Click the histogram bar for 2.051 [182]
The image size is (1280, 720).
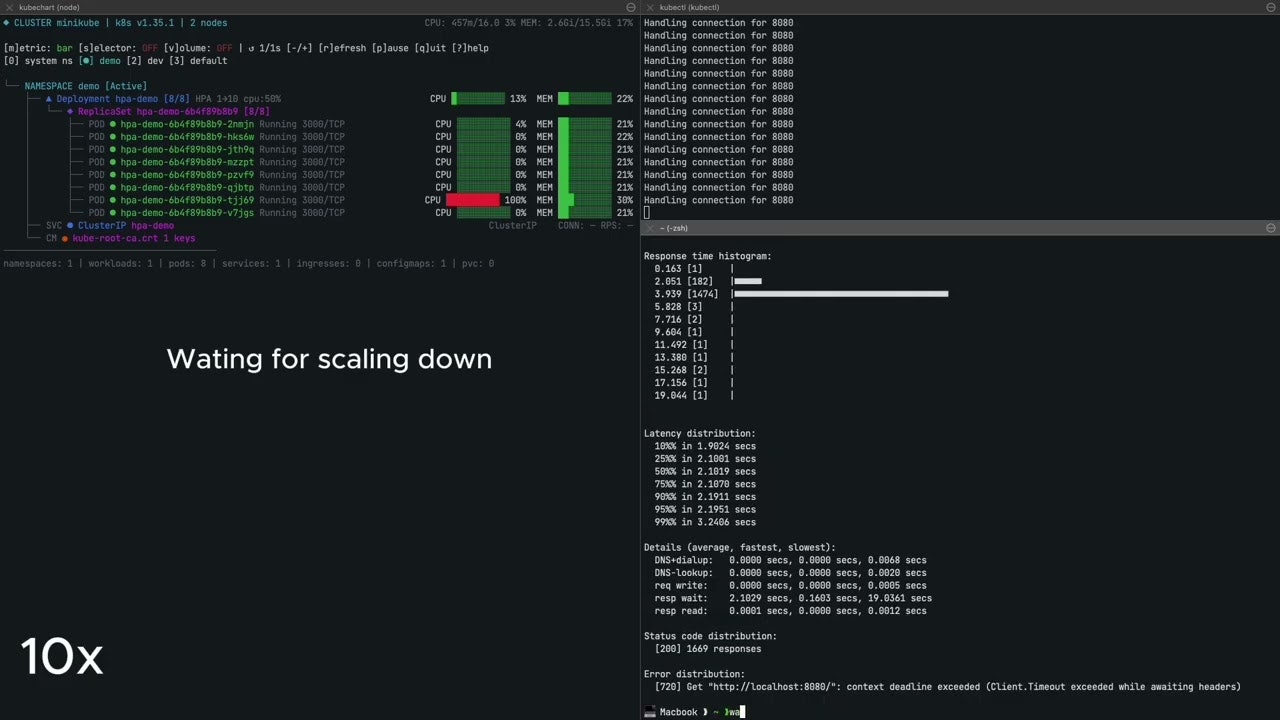coord(748,281)
